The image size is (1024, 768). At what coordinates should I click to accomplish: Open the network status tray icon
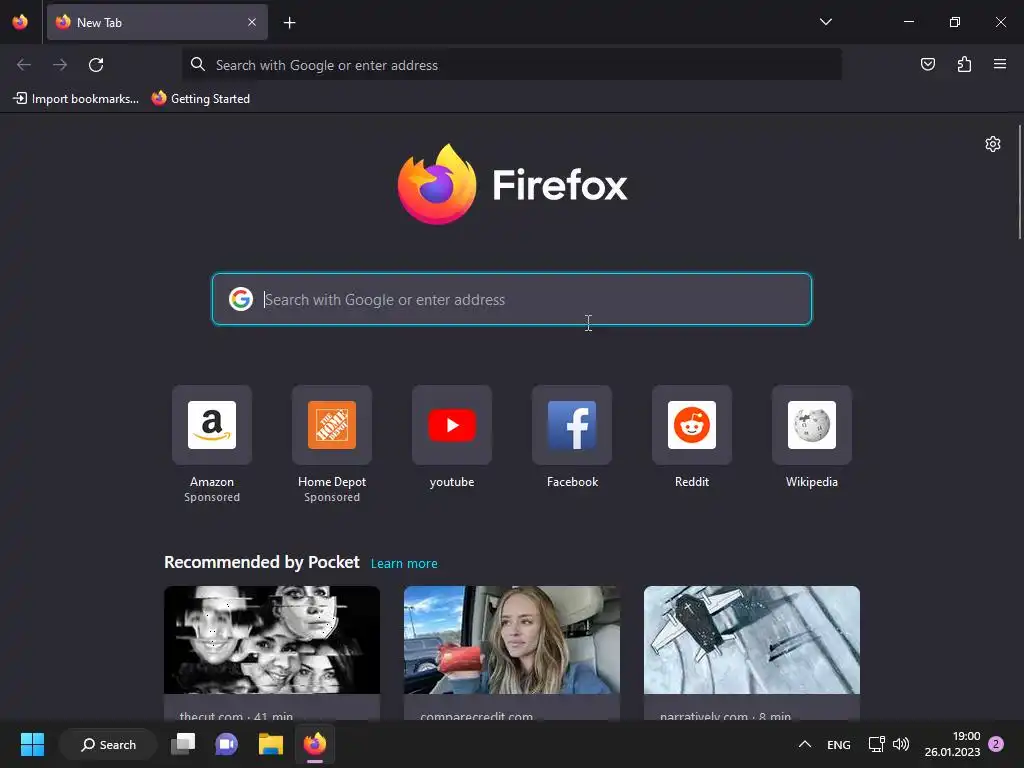point(876,744)
